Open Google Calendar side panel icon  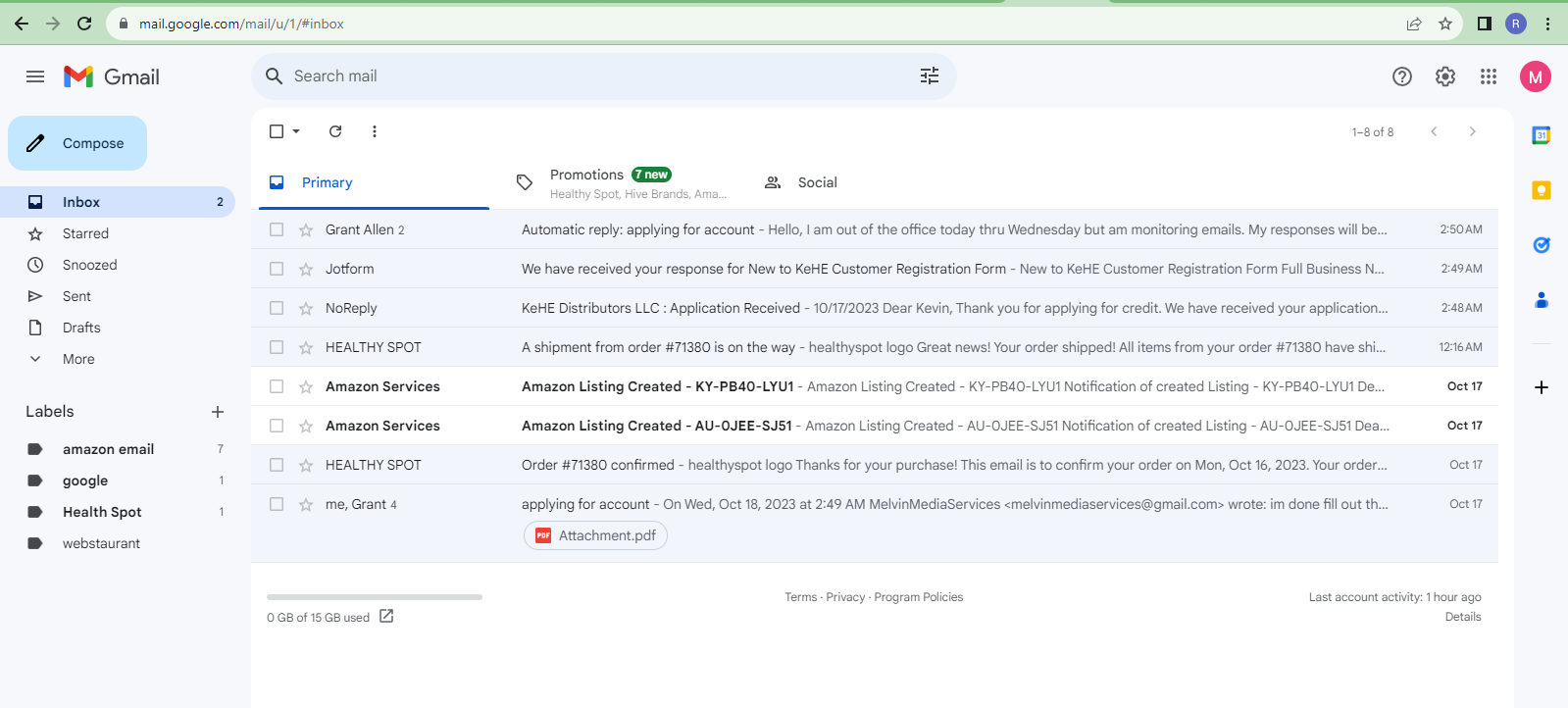1542,135
